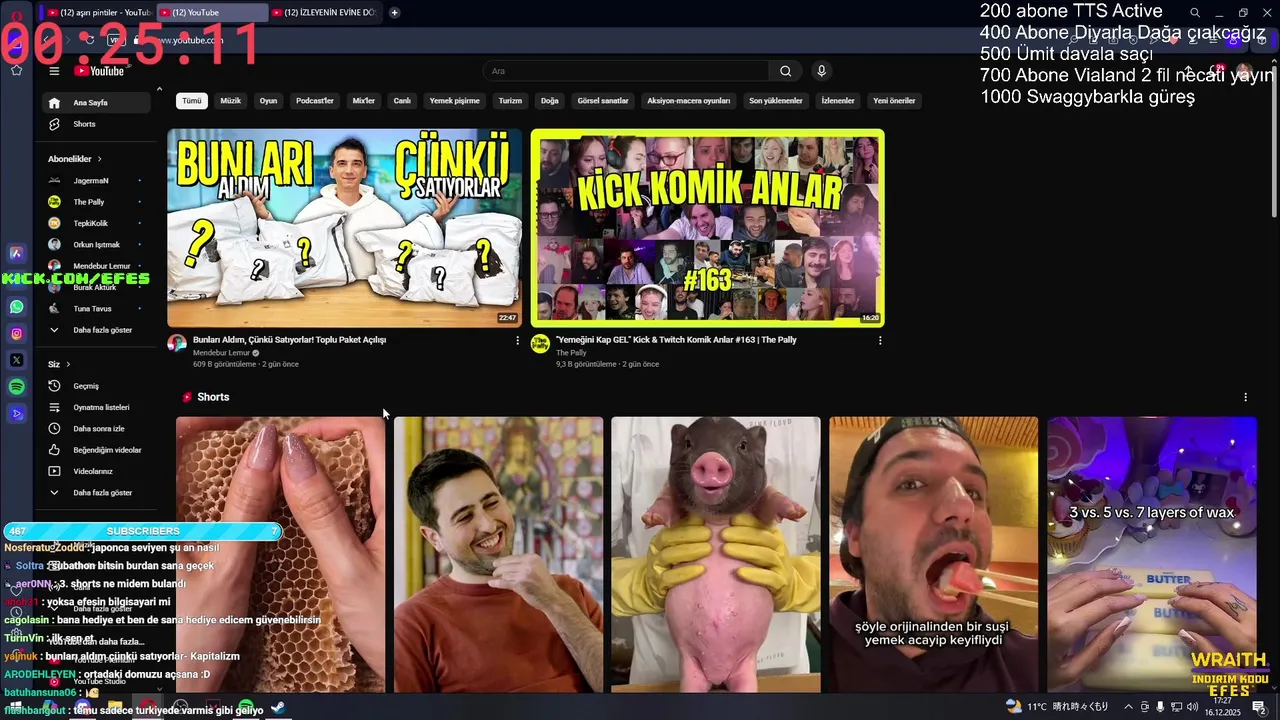Select the Oyun filter chip
The width and height of the screenshot is (1280, 720).
[268, 101]
